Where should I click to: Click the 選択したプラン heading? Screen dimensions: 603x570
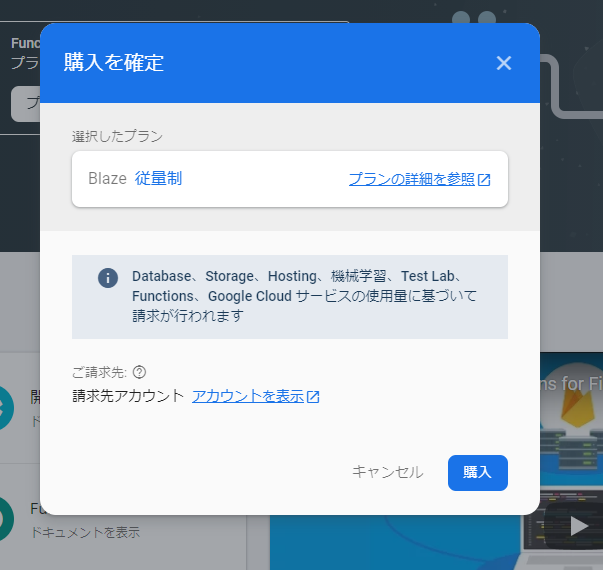pos(117,135)
